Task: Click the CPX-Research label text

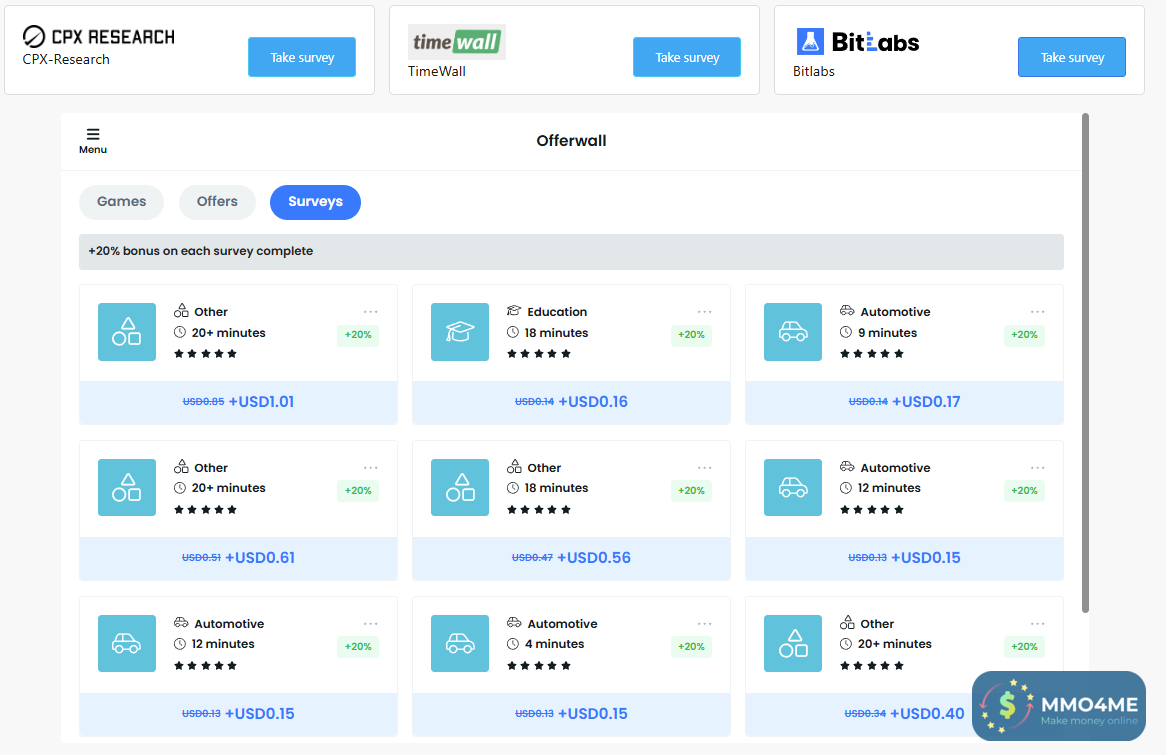Action: [x=66, y=60]
